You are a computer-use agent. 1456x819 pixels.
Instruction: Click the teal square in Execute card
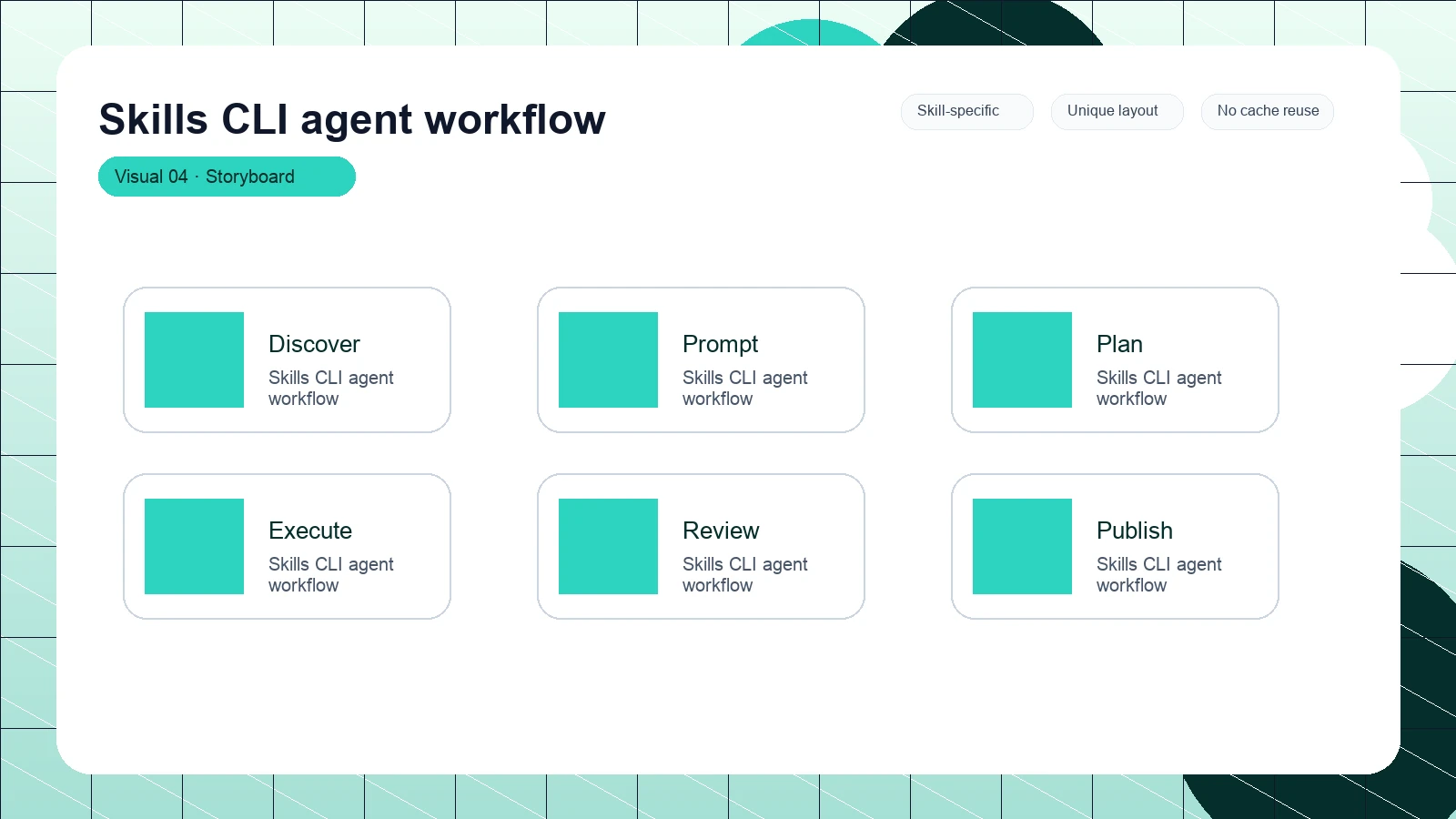(x=194, y=546)
